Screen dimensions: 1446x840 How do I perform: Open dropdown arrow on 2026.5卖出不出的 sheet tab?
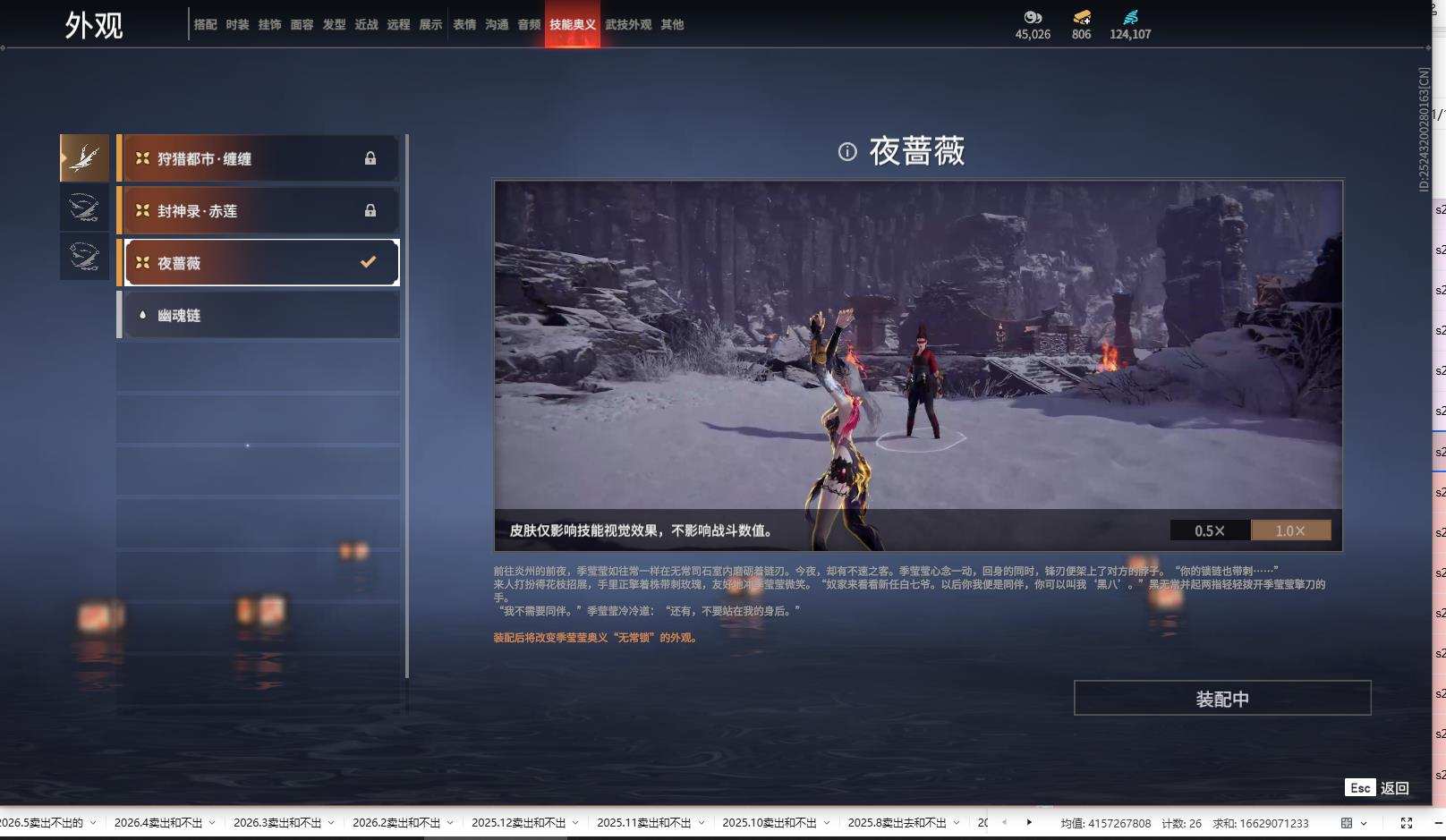pyautogui.click(x=93, y=823)
